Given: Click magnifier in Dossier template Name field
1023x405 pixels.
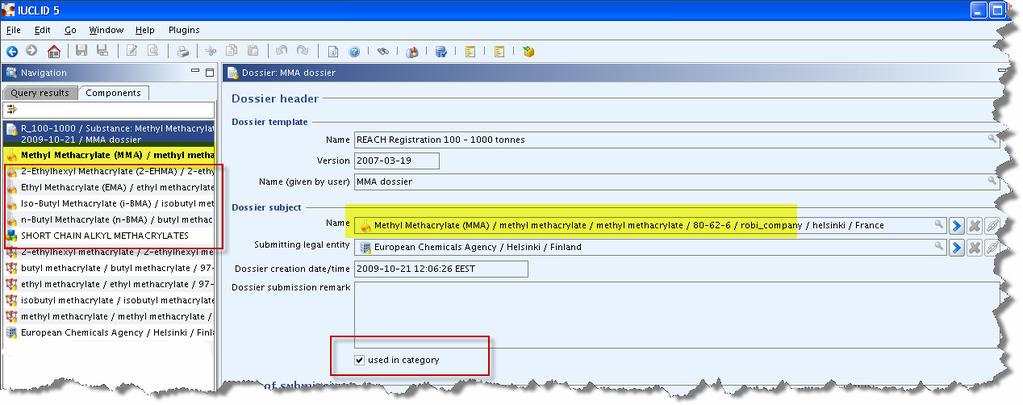Looking at the screenshot, I should pos(992,139).
